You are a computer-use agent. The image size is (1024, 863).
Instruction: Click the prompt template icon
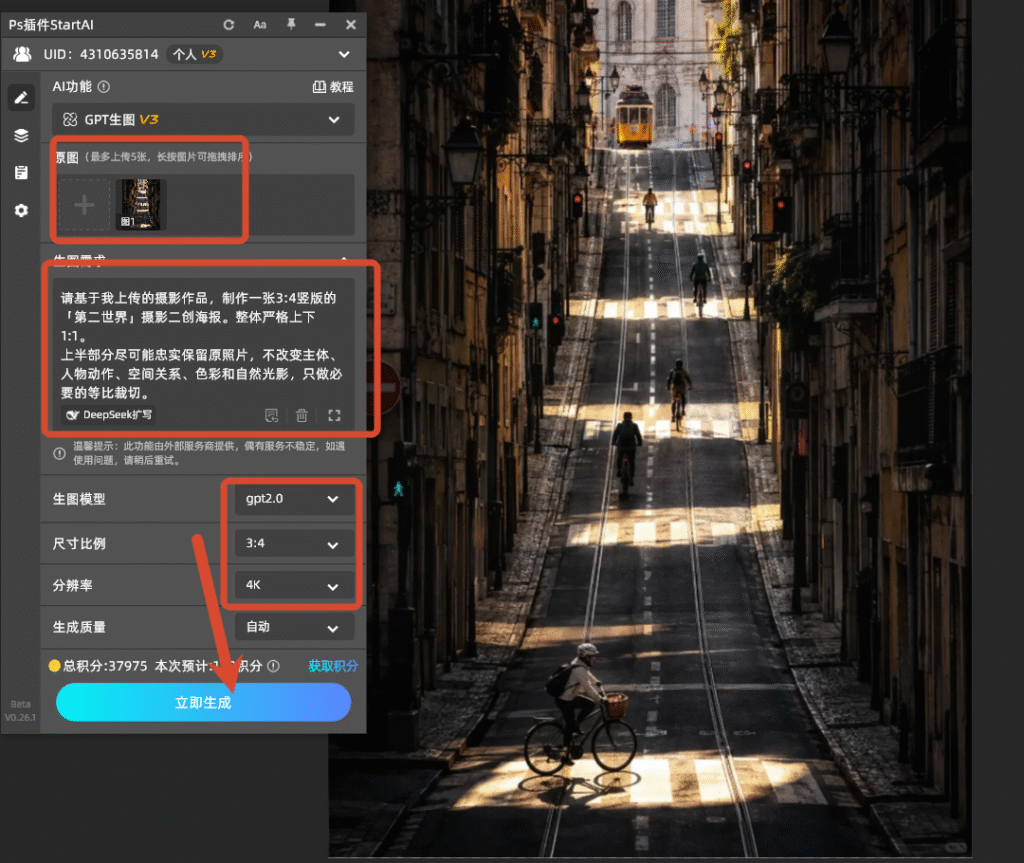272,415
